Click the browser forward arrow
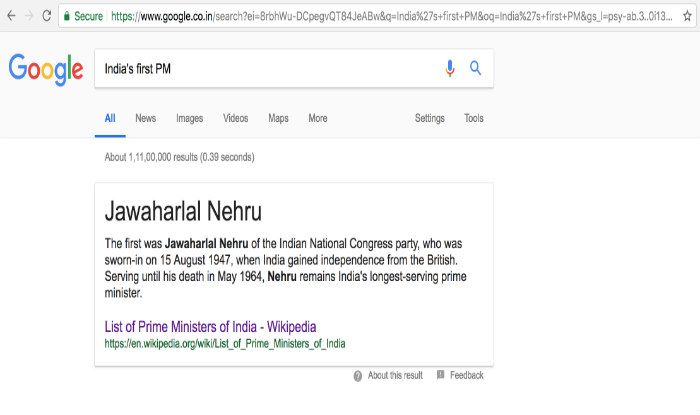This screenshot has width=700, height=415. point(28,17)
